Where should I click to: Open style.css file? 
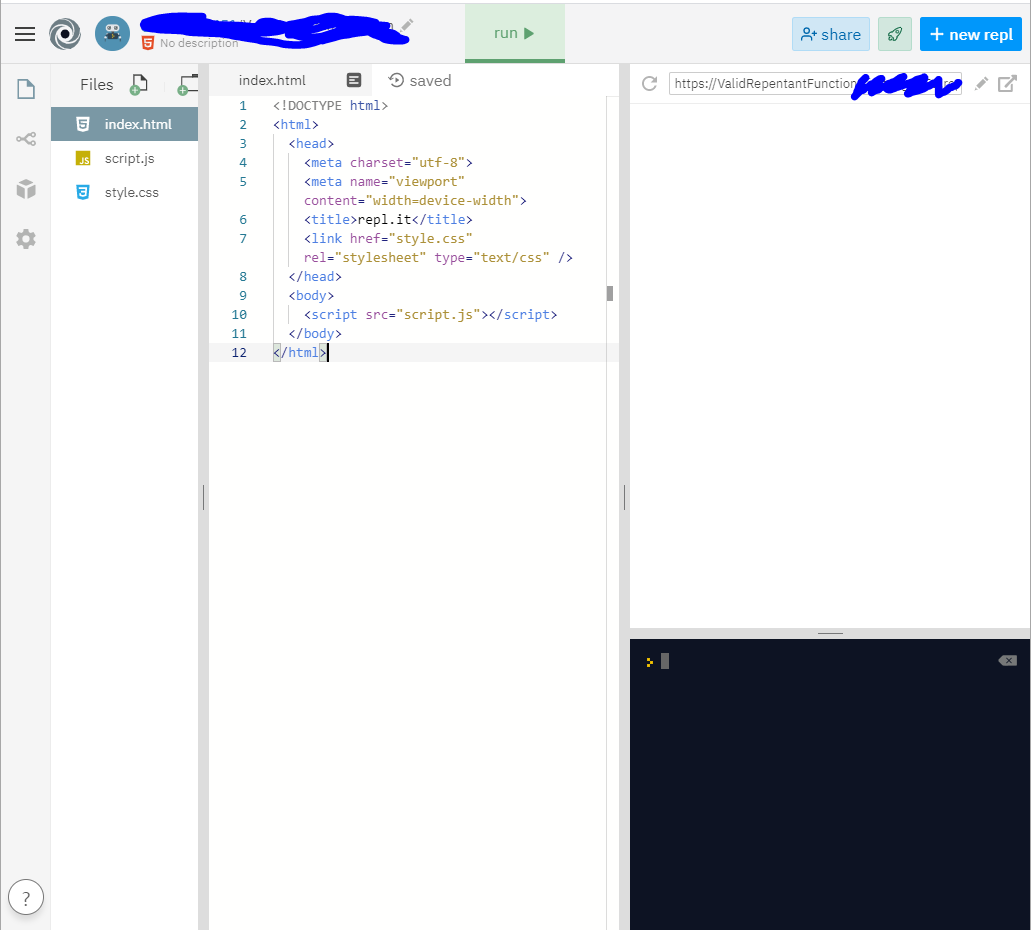click(124, 192)
